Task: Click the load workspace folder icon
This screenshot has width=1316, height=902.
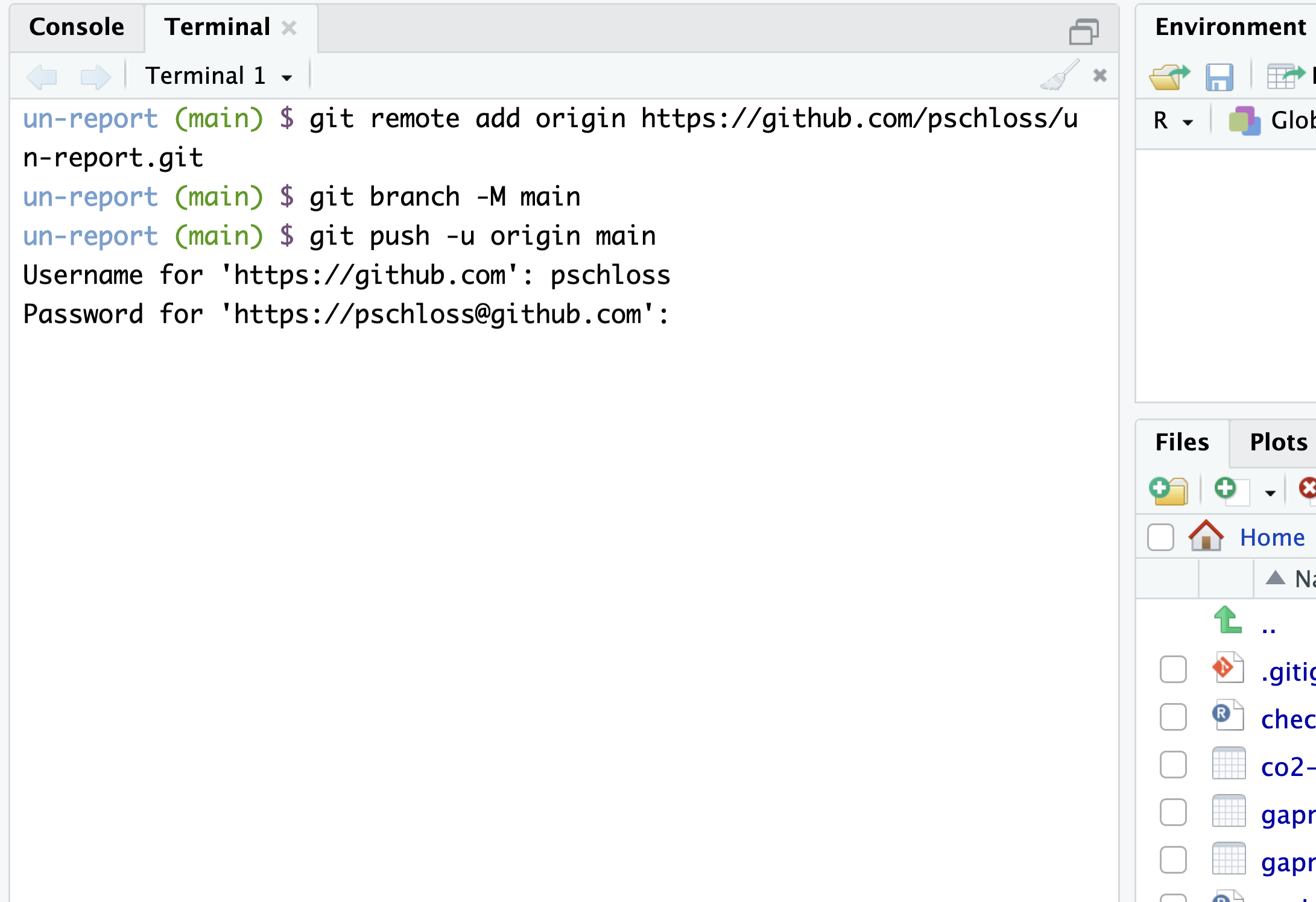Action: click(1169, 77)
